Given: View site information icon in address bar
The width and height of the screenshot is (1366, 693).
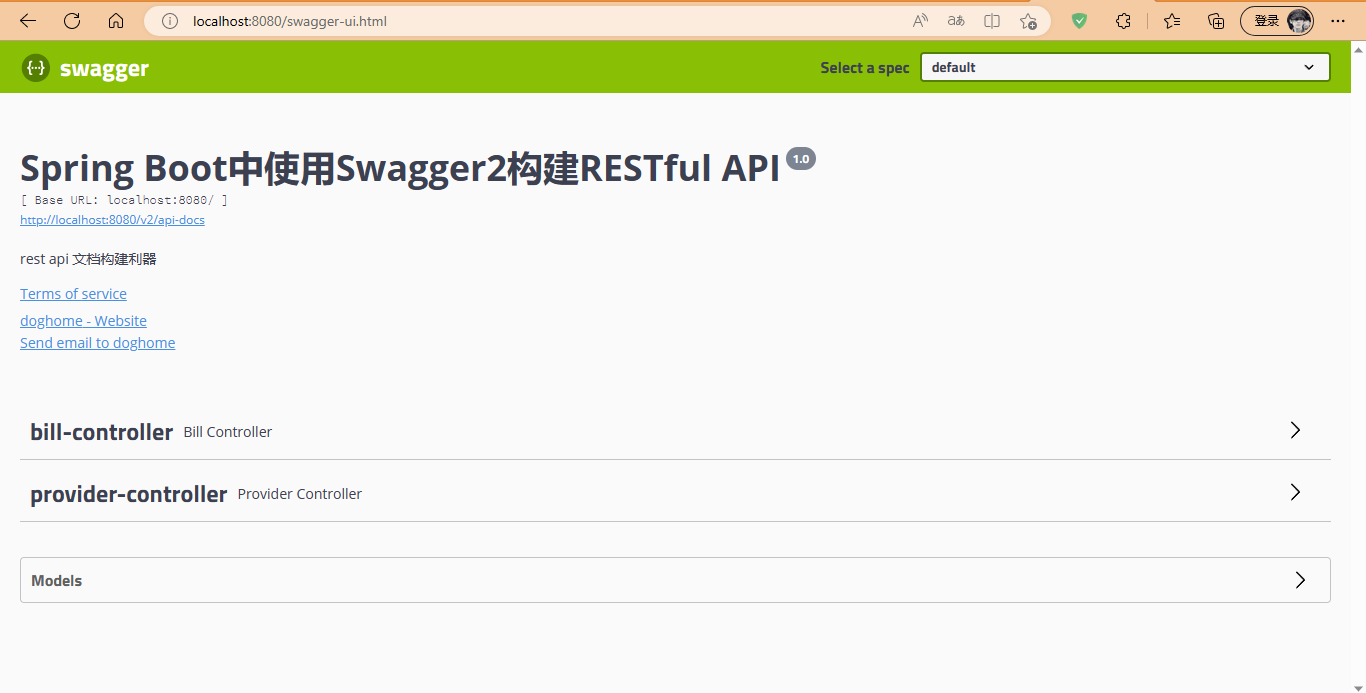Looking at the screenshot, I should click(169, 21).
